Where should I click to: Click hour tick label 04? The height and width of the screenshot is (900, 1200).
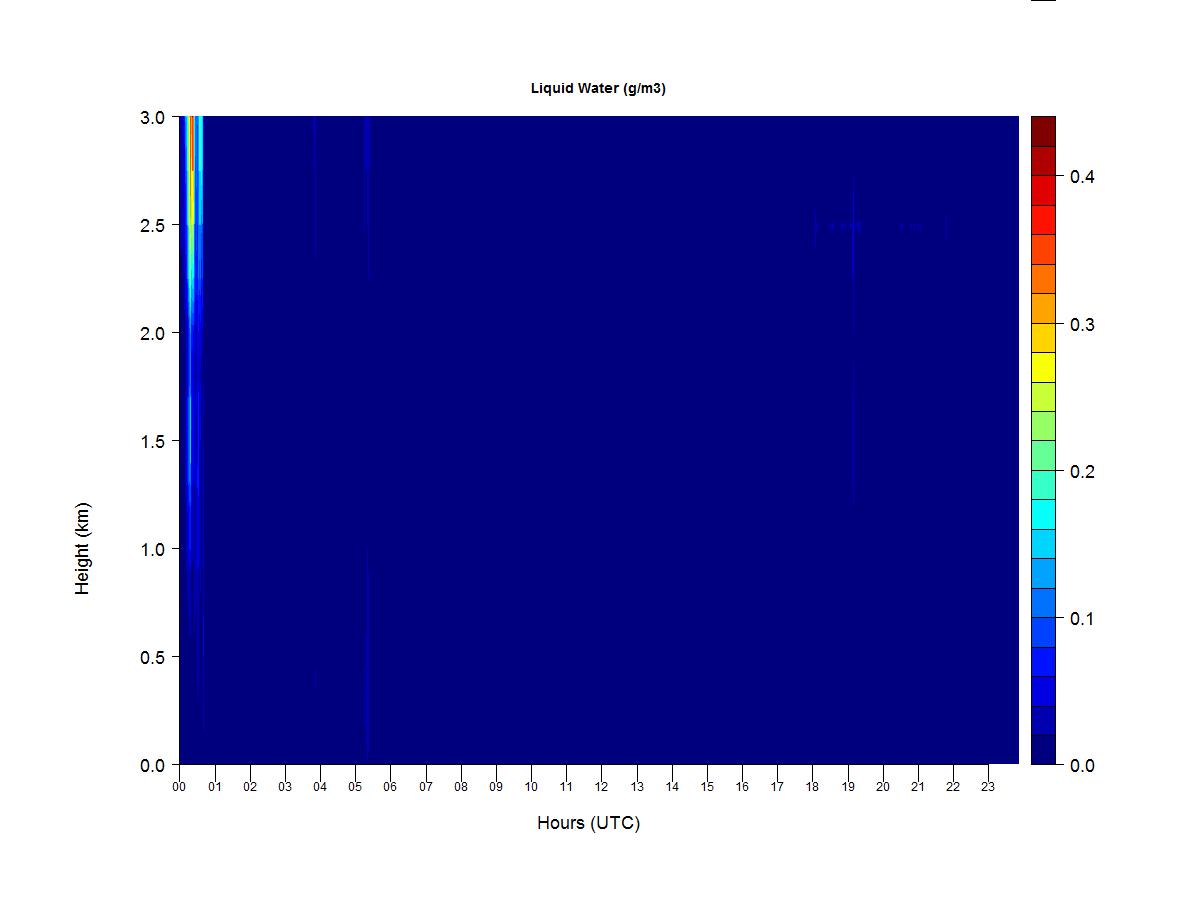tap(320, 787)
